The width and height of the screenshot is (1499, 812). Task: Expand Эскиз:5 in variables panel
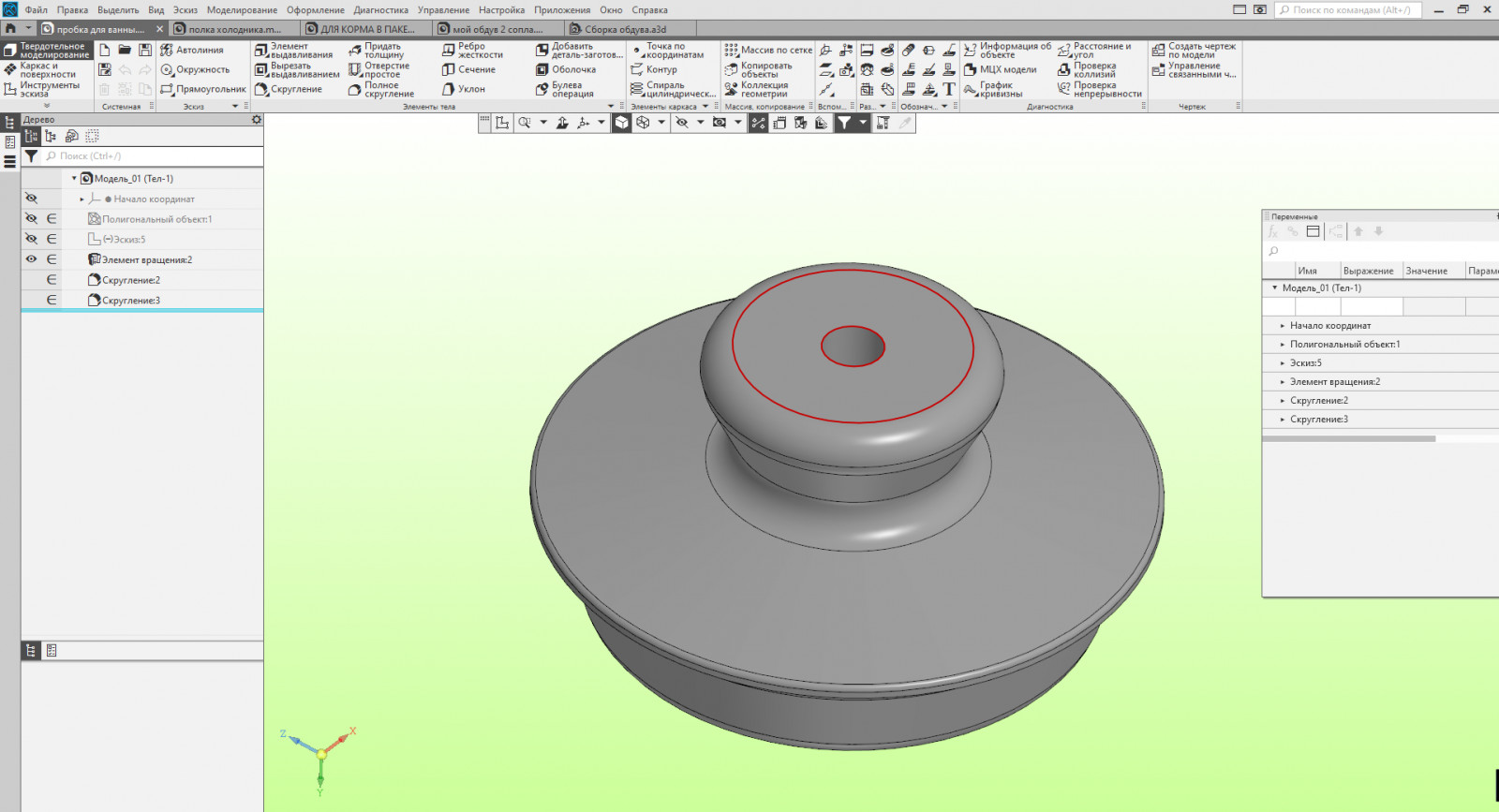(x=1283, y=363)
